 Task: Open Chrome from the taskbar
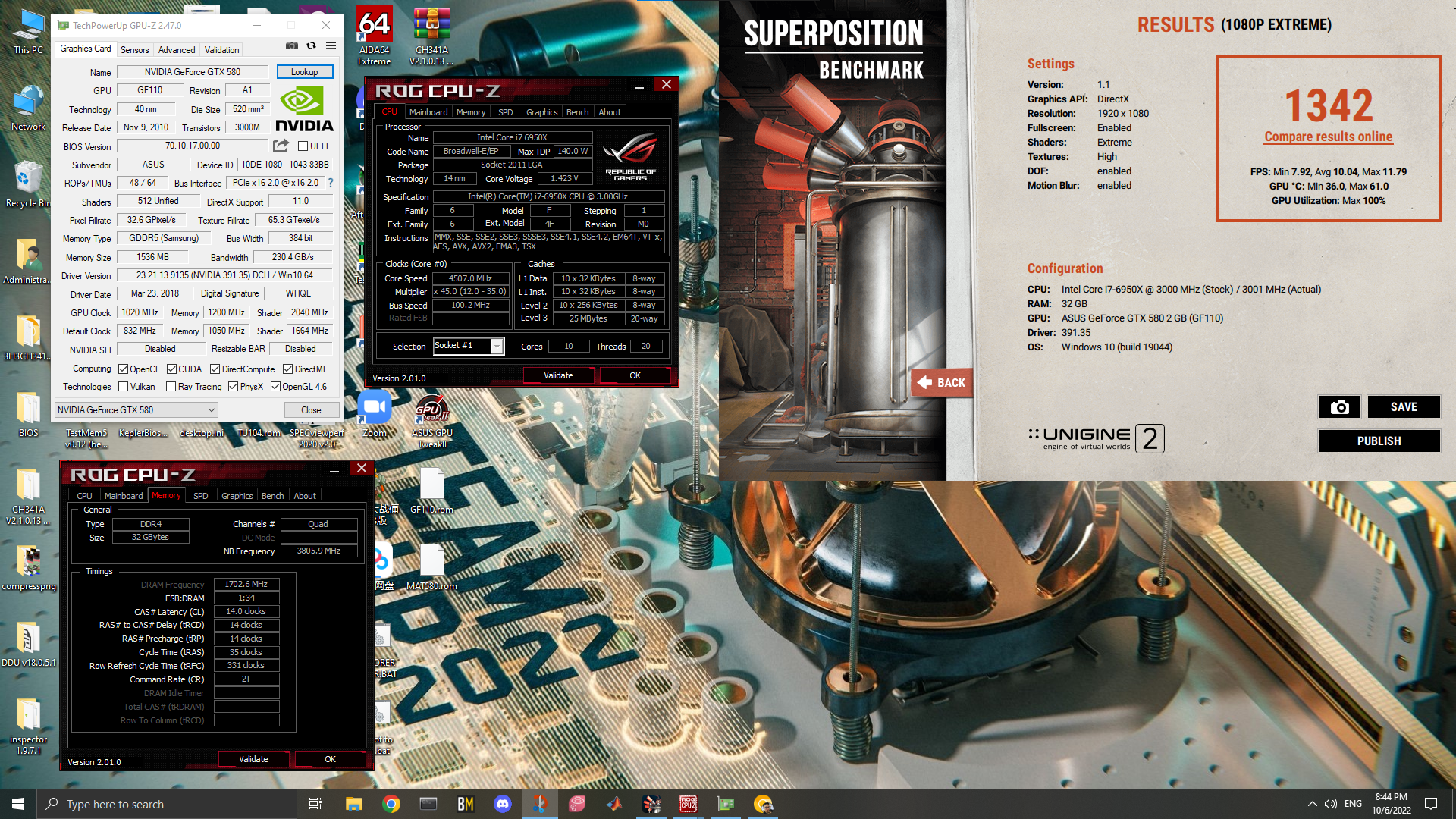pyautogui.click(x=391, y=804)
